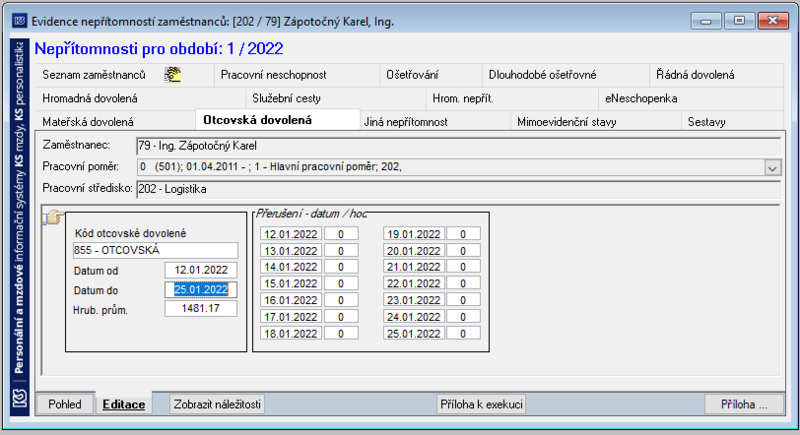Viewport: 800px width, 435px height.
Task: Click the 22.01.2022 interruption date cell
Action: coord(414,284)
